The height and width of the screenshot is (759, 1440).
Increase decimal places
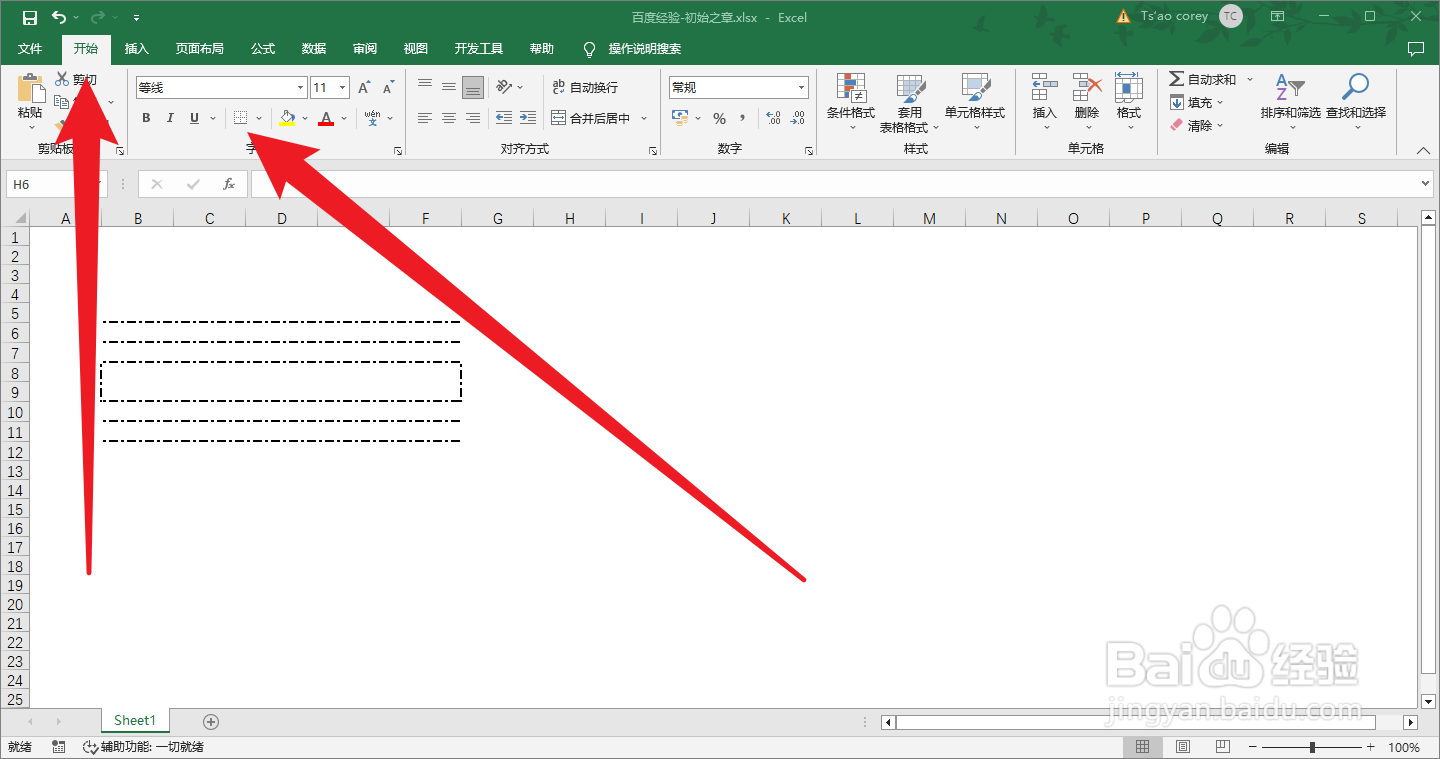773,118
